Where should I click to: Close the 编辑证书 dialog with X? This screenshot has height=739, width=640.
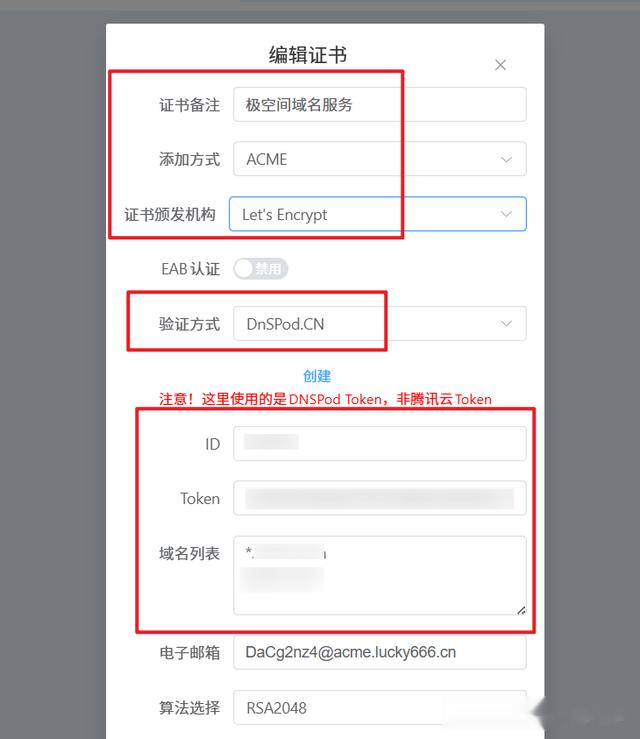[501, 65]
